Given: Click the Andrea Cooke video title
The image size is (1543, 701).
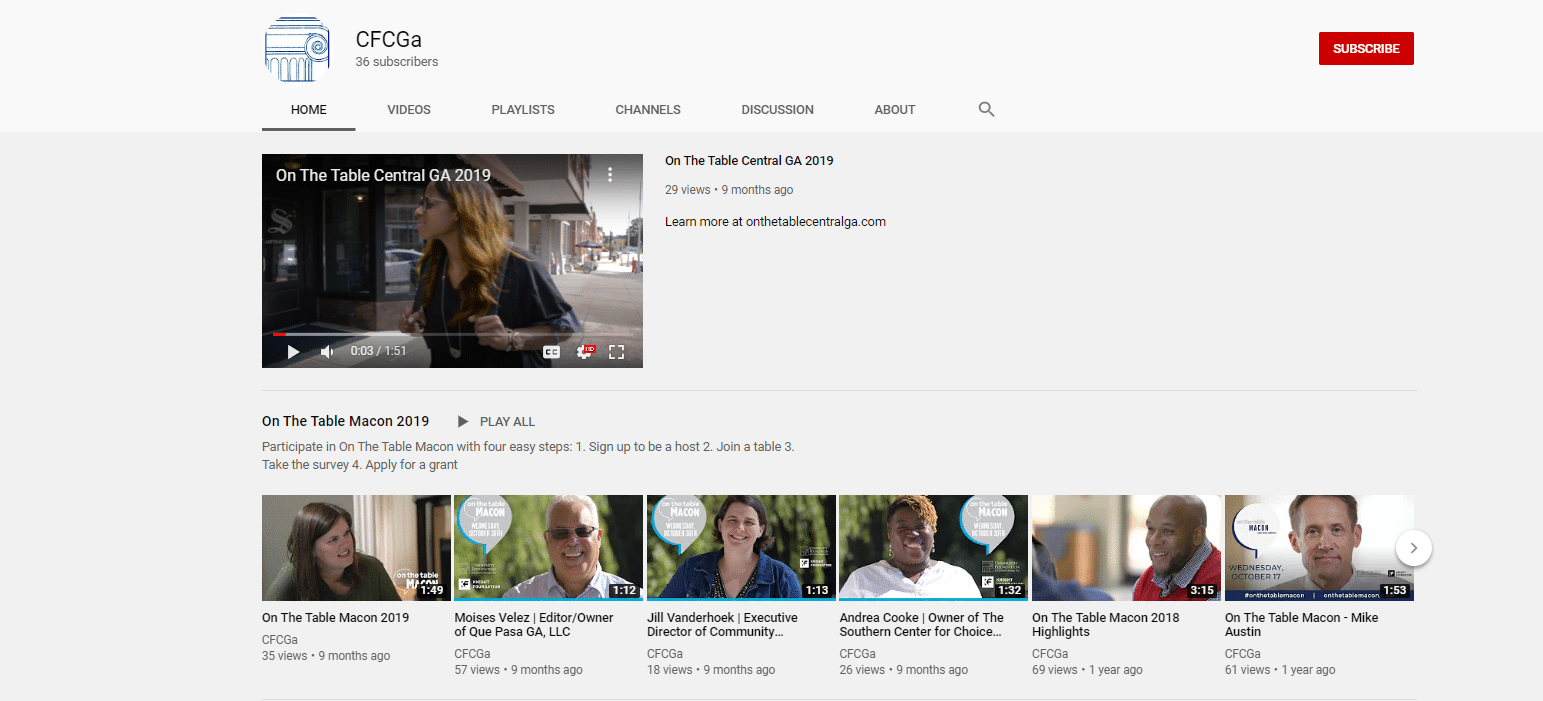Looking at the screenshot, I should coord(921,625).
